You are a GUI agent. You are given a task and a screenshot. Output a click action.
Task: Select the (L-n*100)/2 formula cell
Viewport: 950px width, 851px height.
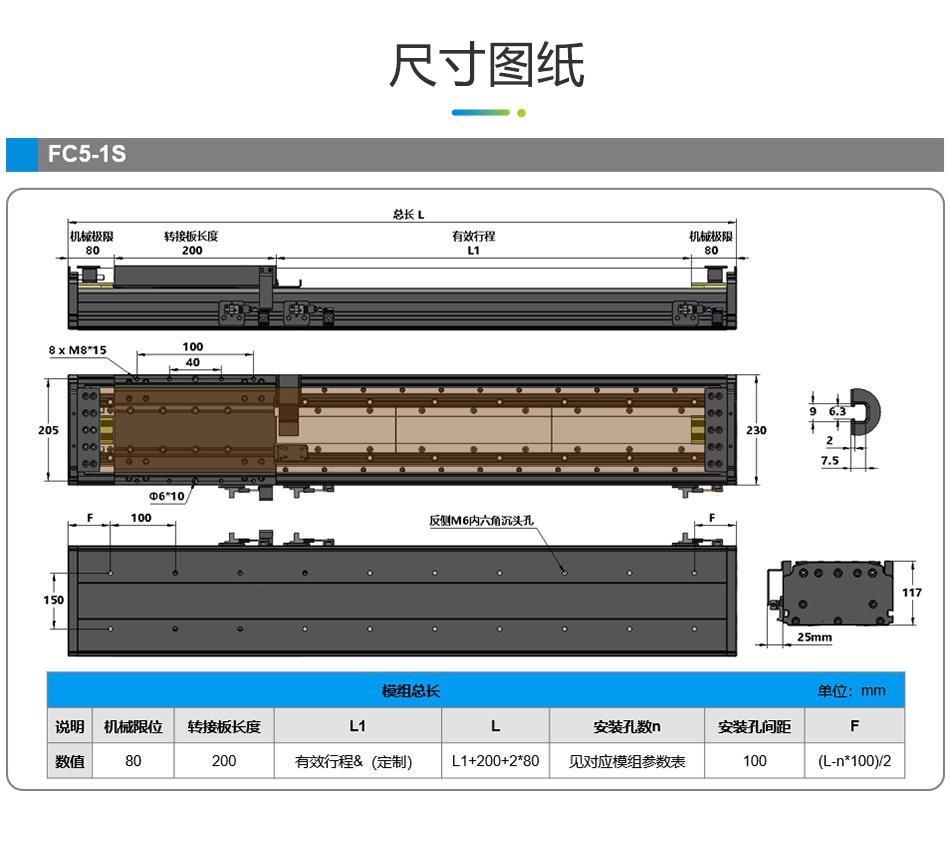[854, 761]
